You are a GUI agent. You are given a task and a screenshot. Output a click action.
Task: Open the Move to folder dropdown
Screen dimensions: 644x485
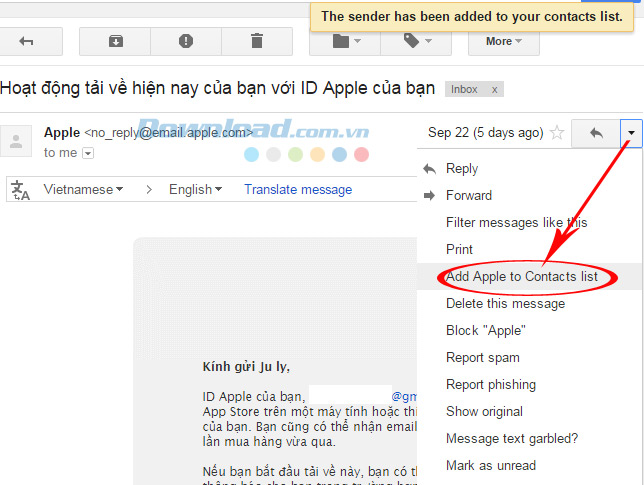[x=345, y=41]
